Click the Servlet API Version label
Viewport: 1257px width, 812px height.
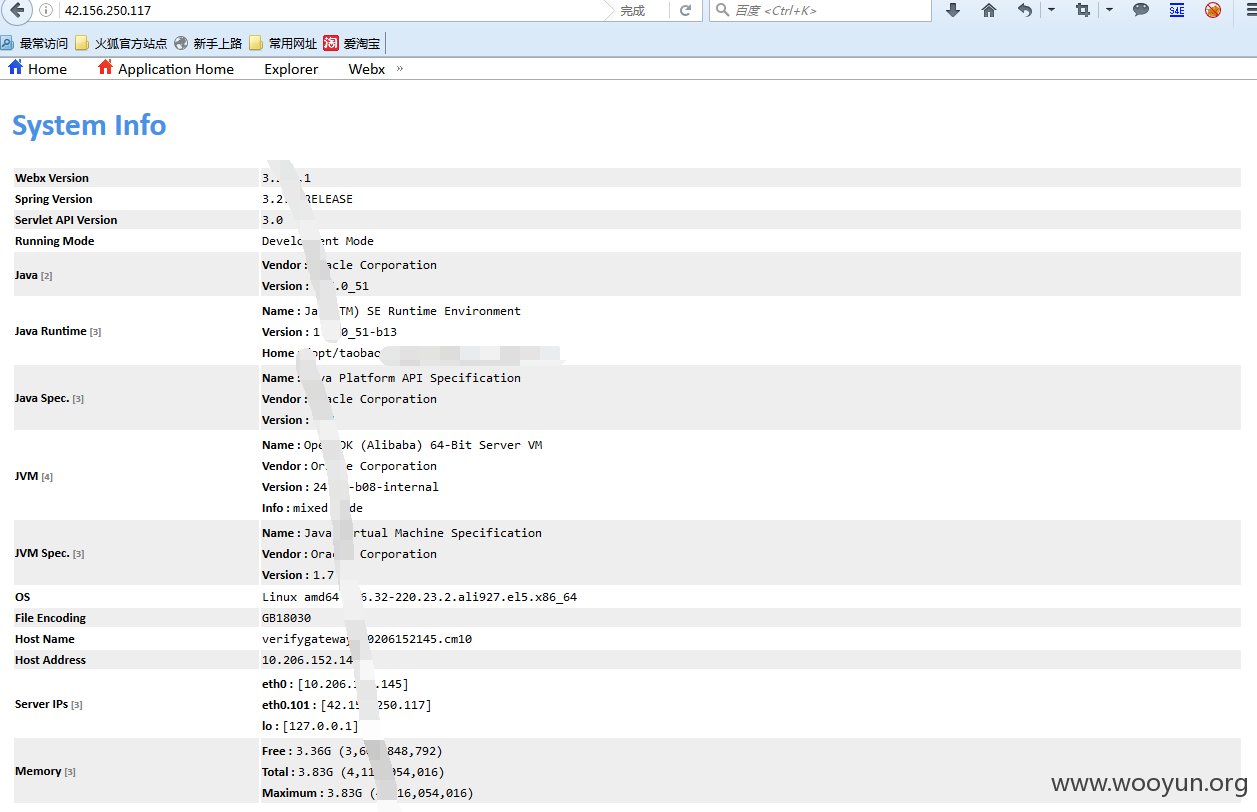pos(66,220)
